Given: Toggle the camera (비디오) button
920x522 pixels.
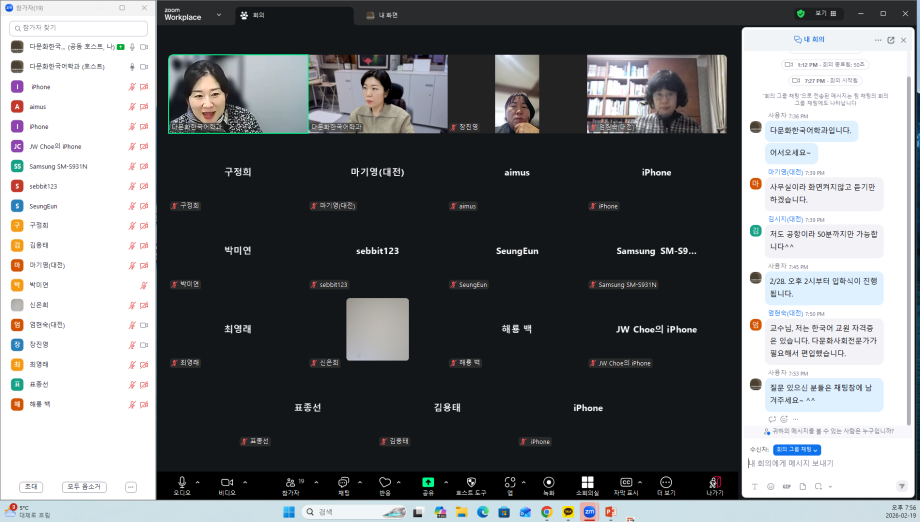Looking at the screenshot, I should coord(226,482).
